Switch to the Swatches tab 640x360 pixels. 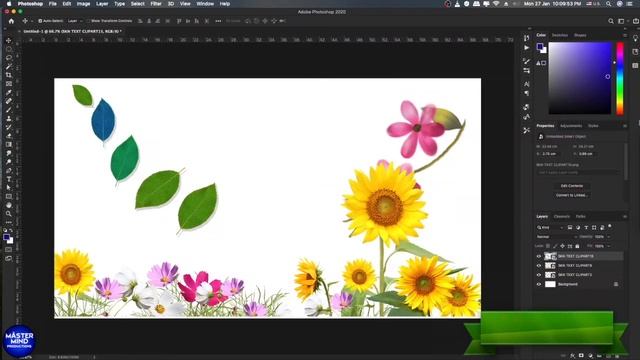[560, 36]
